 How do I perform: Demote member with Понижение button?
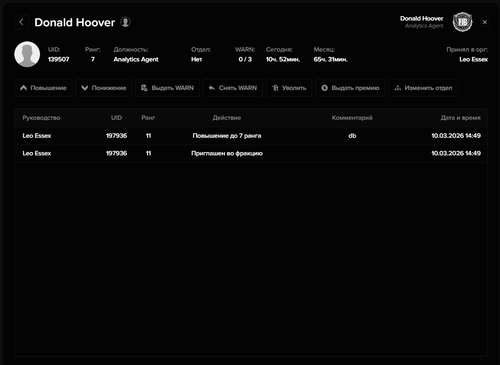[104, 88]
